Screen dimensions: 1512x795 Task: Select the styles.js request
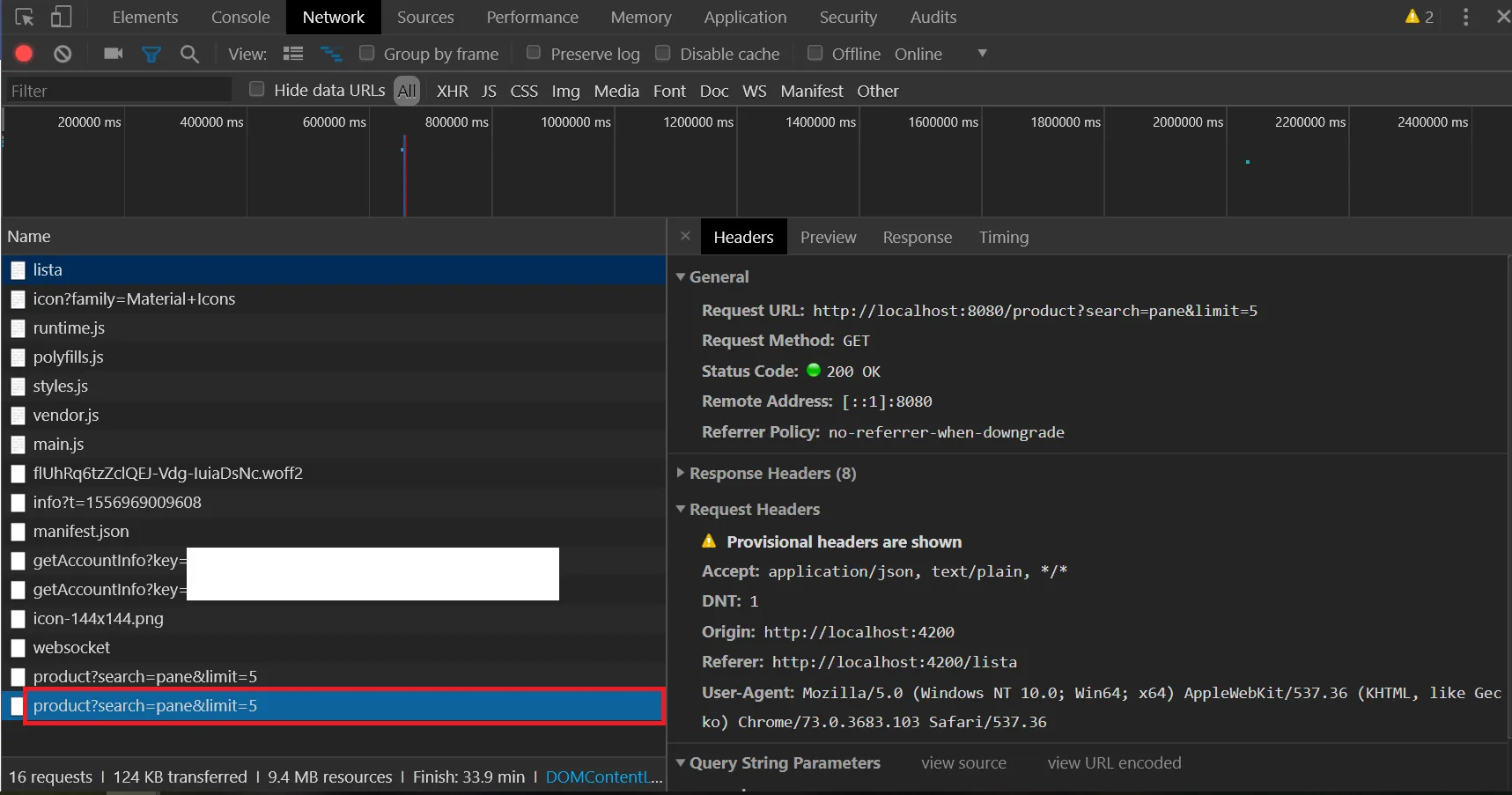[x=333, y=386]
